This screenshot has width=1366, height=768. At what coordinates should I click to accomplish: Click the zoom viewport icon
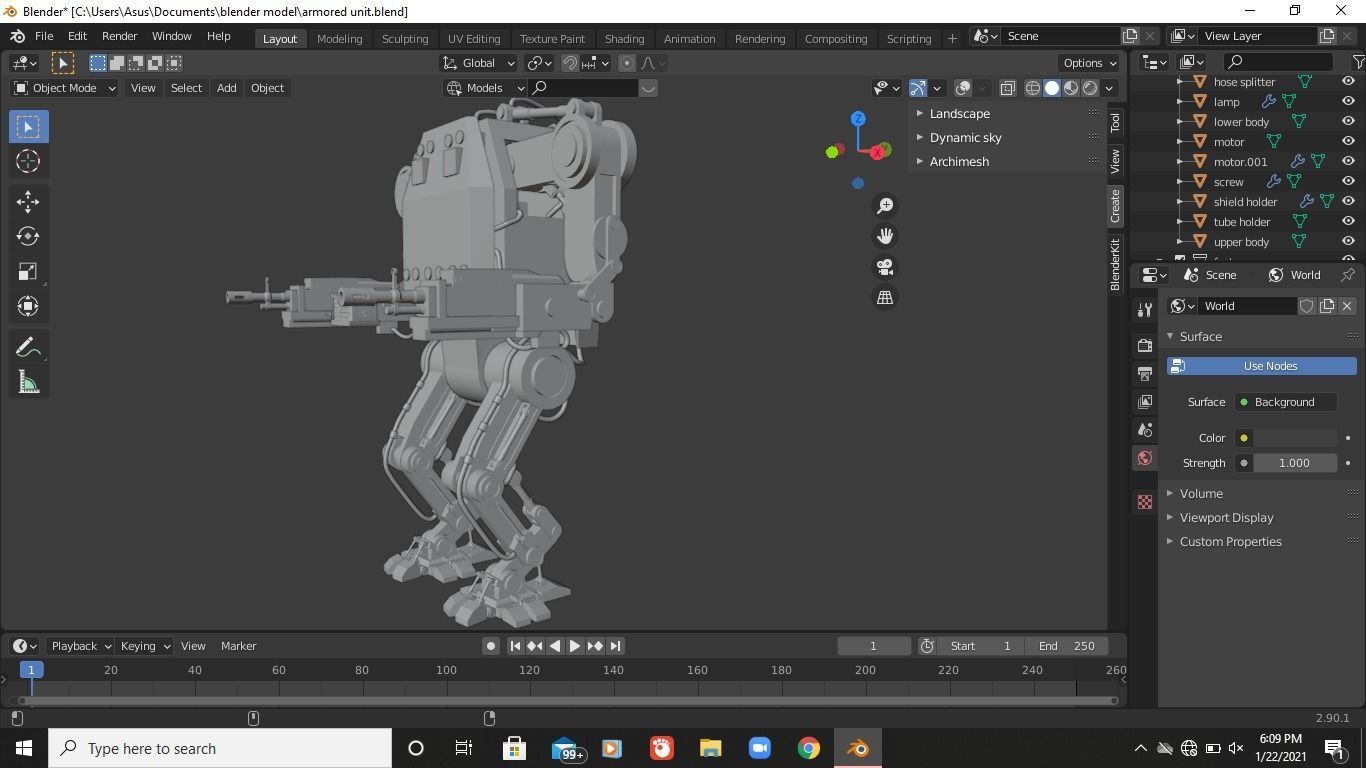pyautogui.click(x=885, y=206)
